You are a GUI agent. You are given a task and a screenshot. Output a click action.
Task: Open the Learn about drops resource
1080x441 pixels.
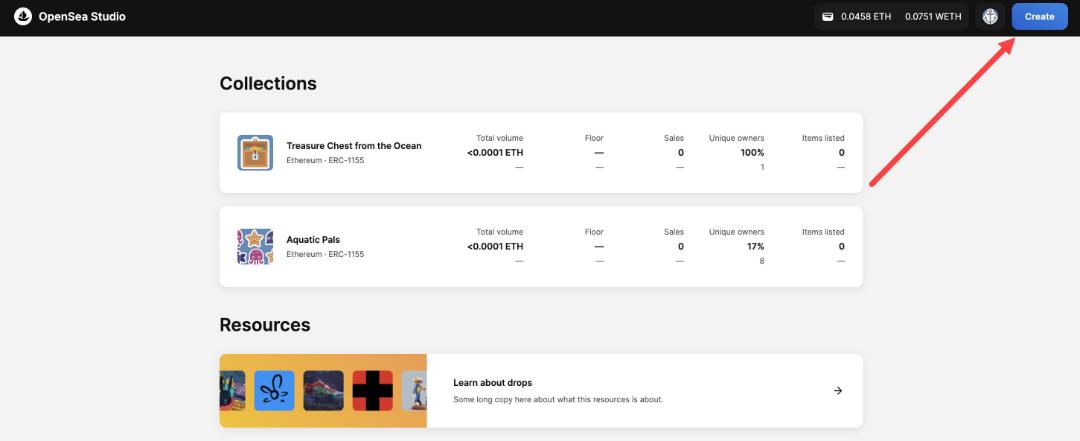[541, 391]
